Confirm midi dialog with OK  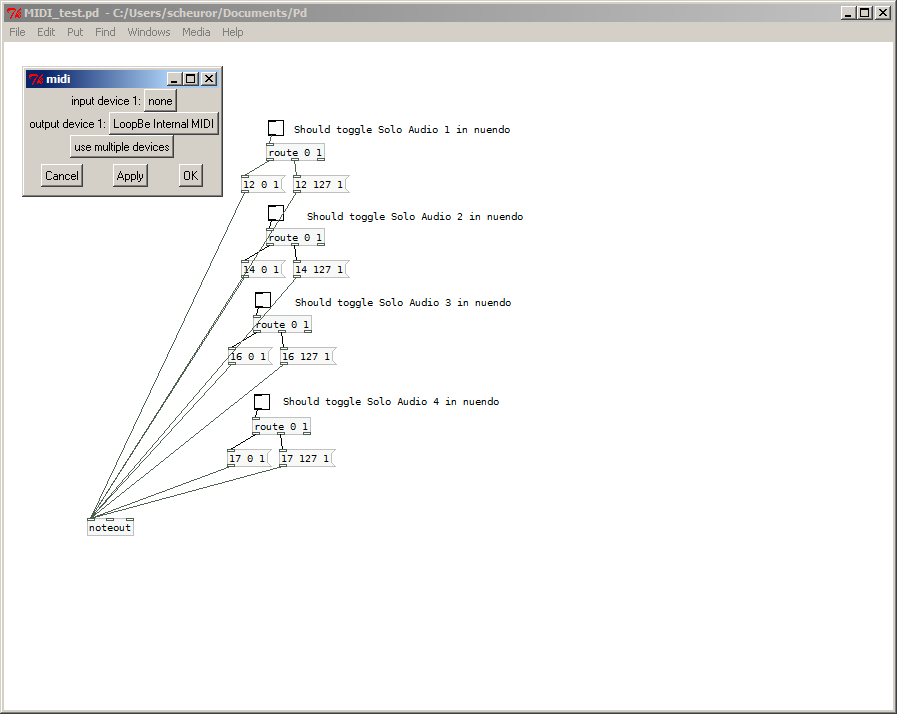click(191, 176)
